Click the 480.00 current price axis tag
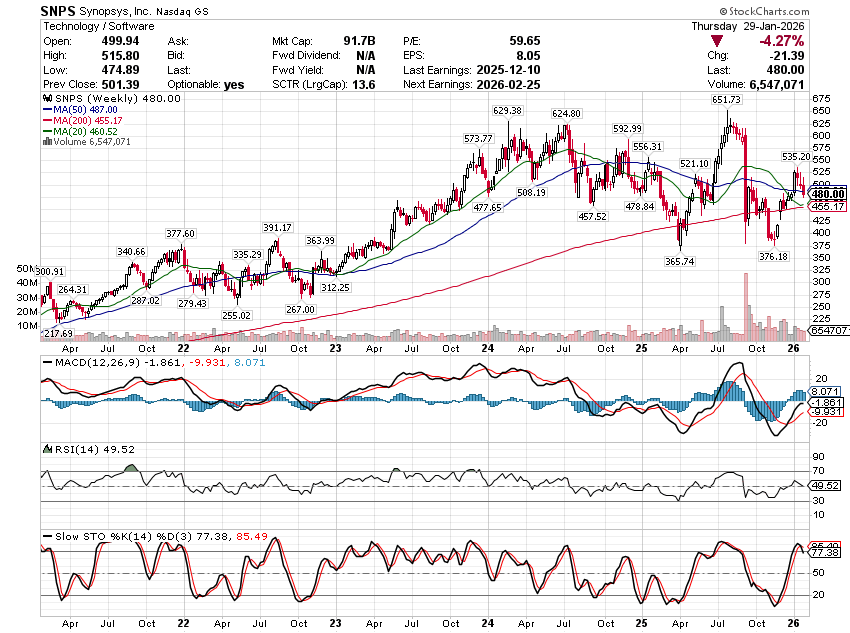Screen dimensions: 850x633 (x=830, y=193)
